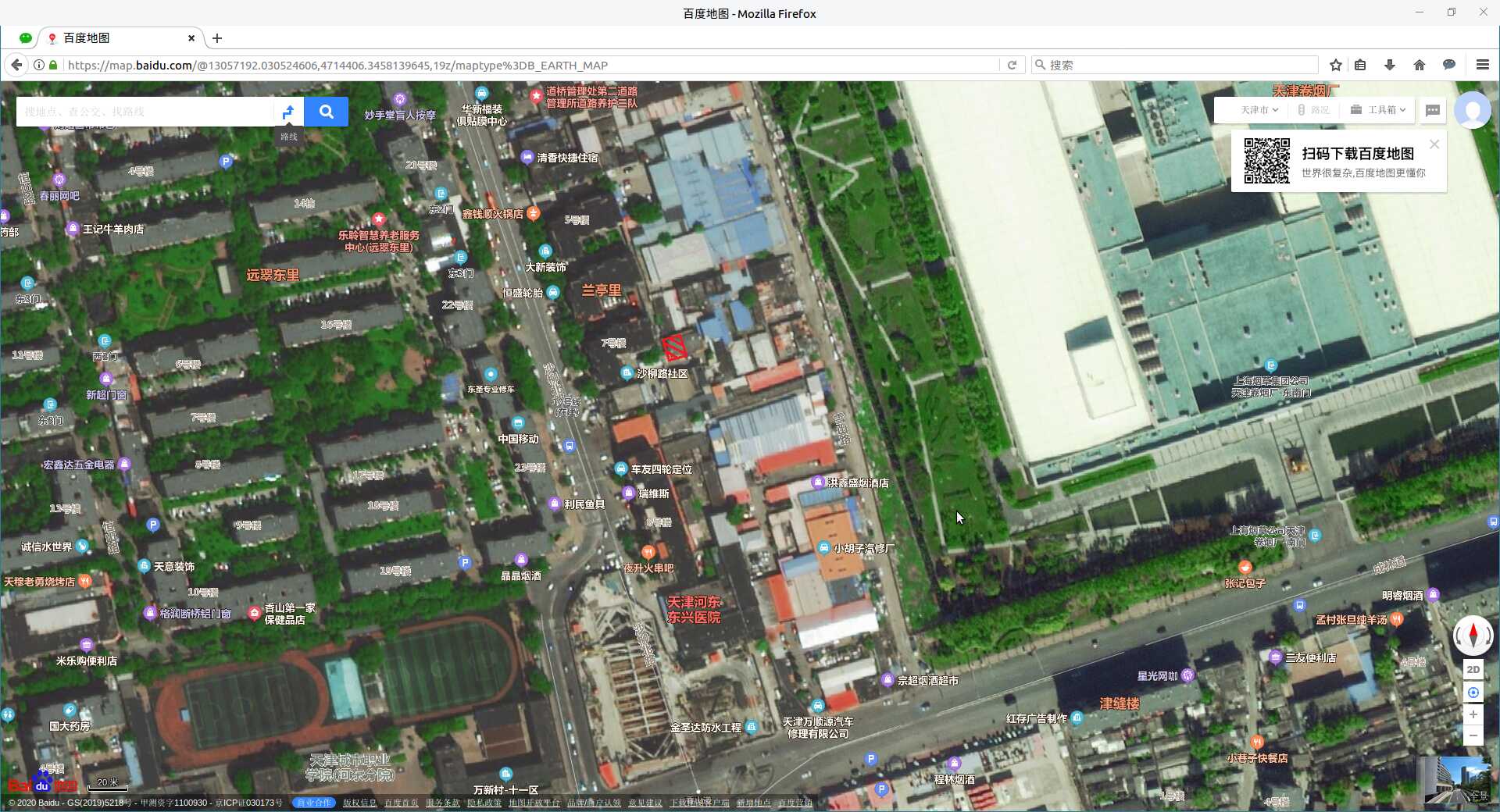Toggle the traffic (路况) layer
This screenshot has height=812, width=1500.
pos(1313,110)
